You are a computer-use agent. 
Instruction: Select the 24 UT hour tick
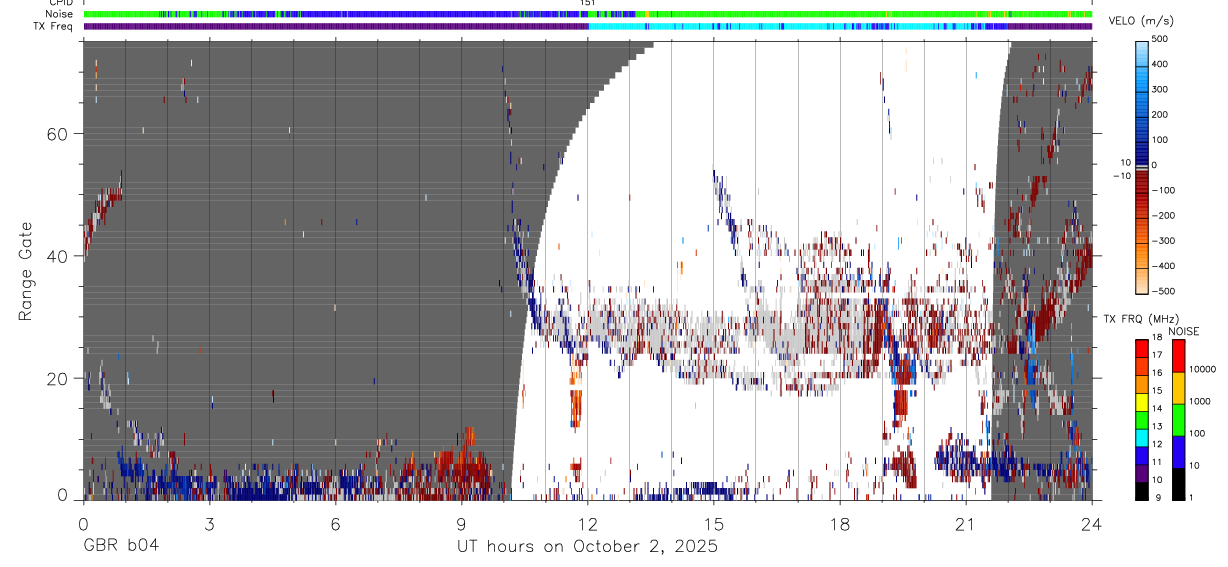[1092, 523]
